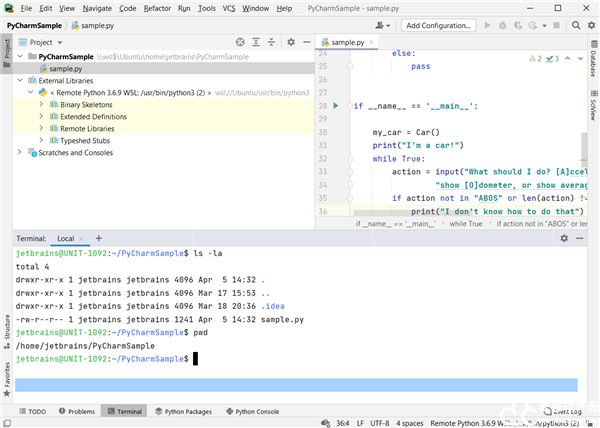Click run gutter arrow at line 28

pyautogui.click(x=336, y=106)
